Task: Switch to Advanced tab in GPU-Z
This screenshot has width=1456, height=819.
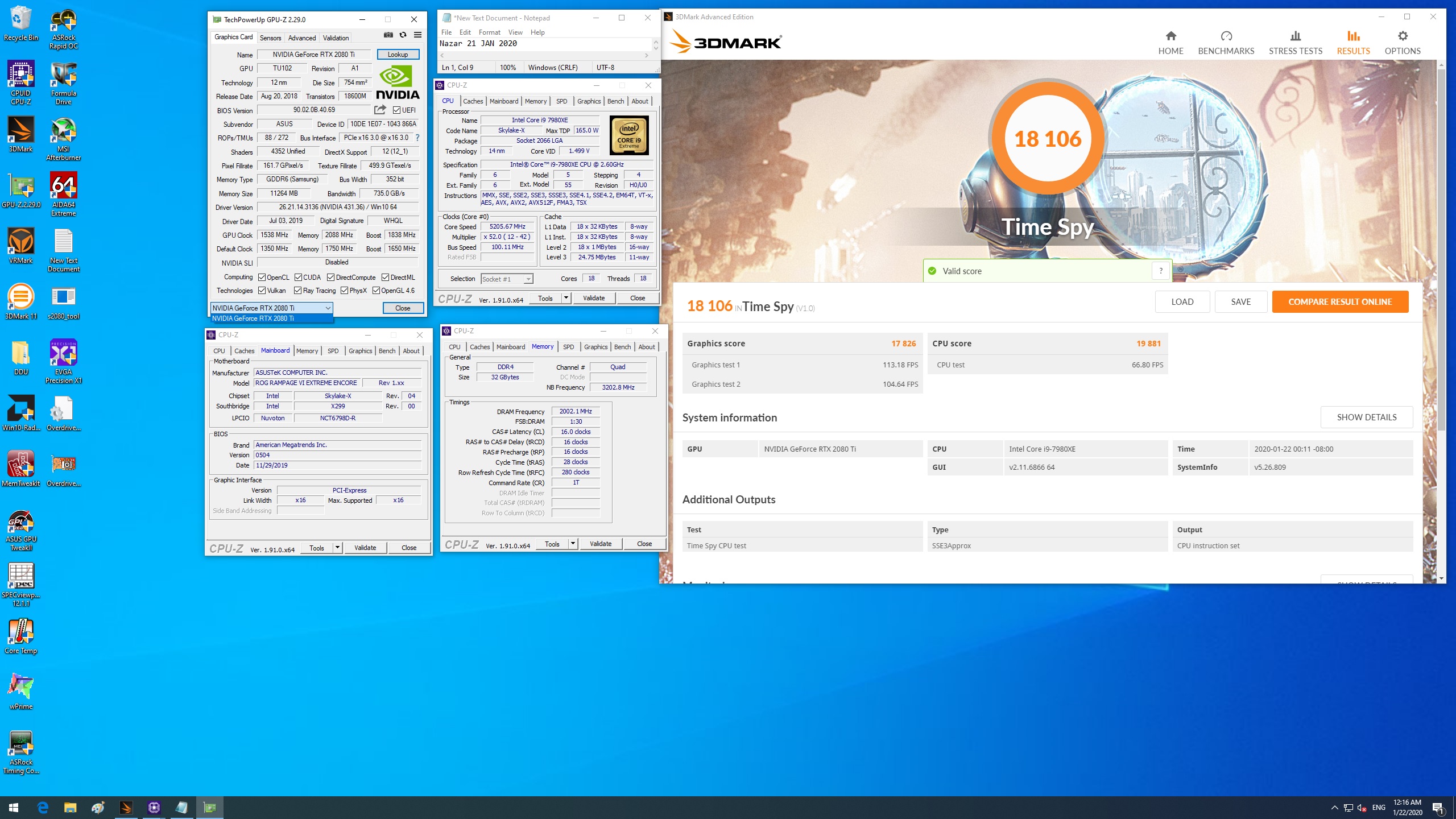Action: pos(301,38)
